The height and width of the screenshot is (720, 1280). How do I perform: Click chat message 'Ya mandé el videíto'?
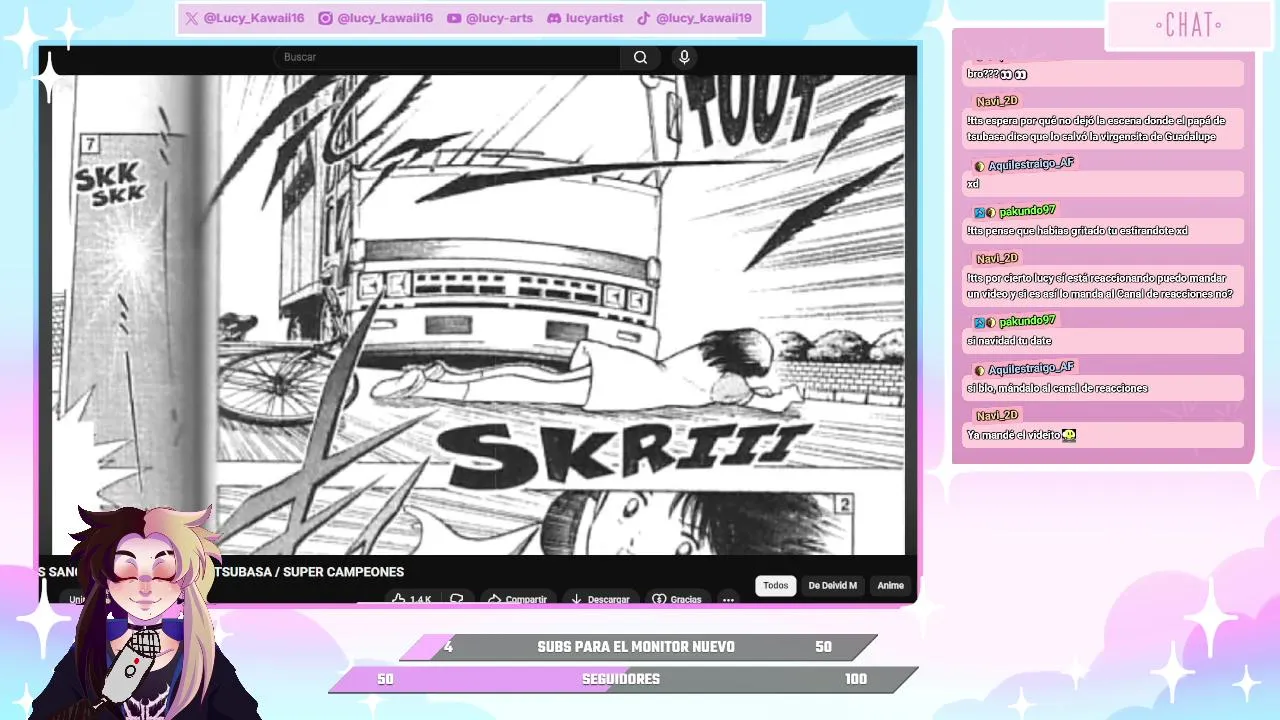coord(1103,435)
